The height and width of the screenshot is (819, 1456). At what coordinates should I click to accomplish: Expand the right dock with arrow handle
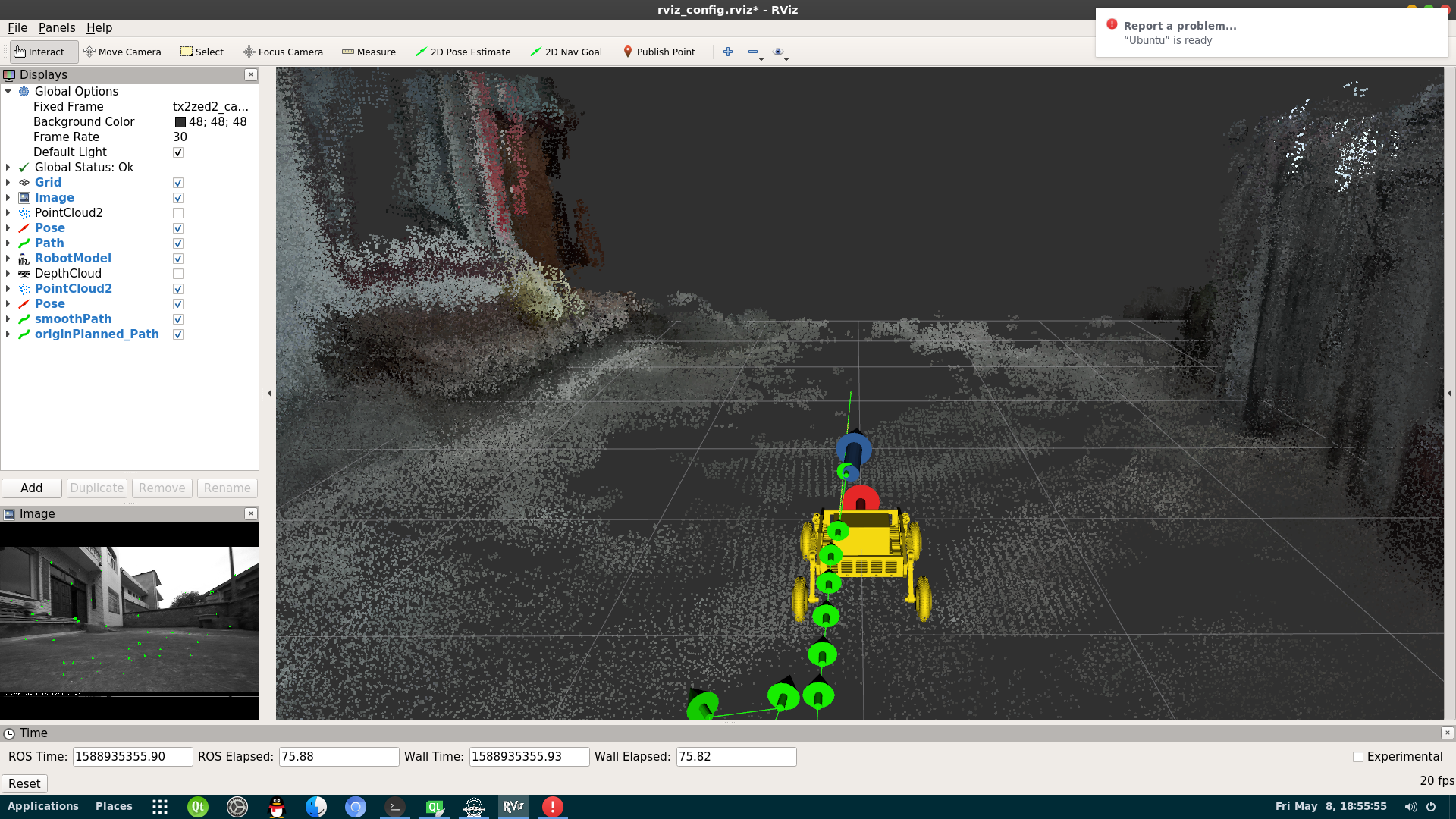(1450, 394)
